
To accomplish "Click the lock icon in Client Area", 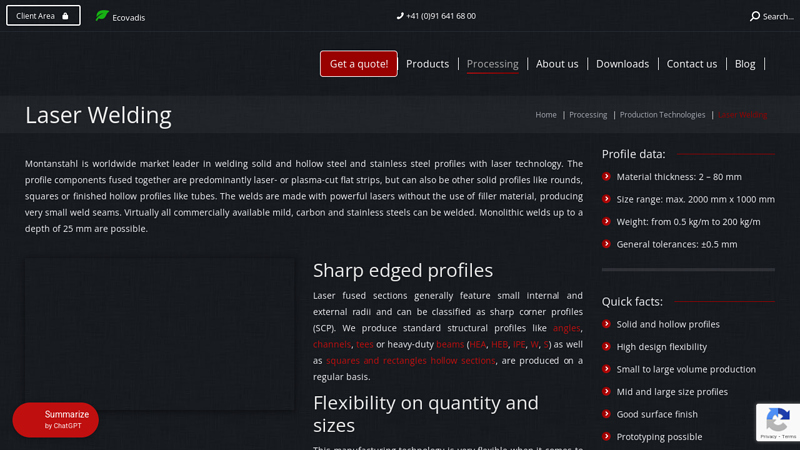I will coord(66,16).
